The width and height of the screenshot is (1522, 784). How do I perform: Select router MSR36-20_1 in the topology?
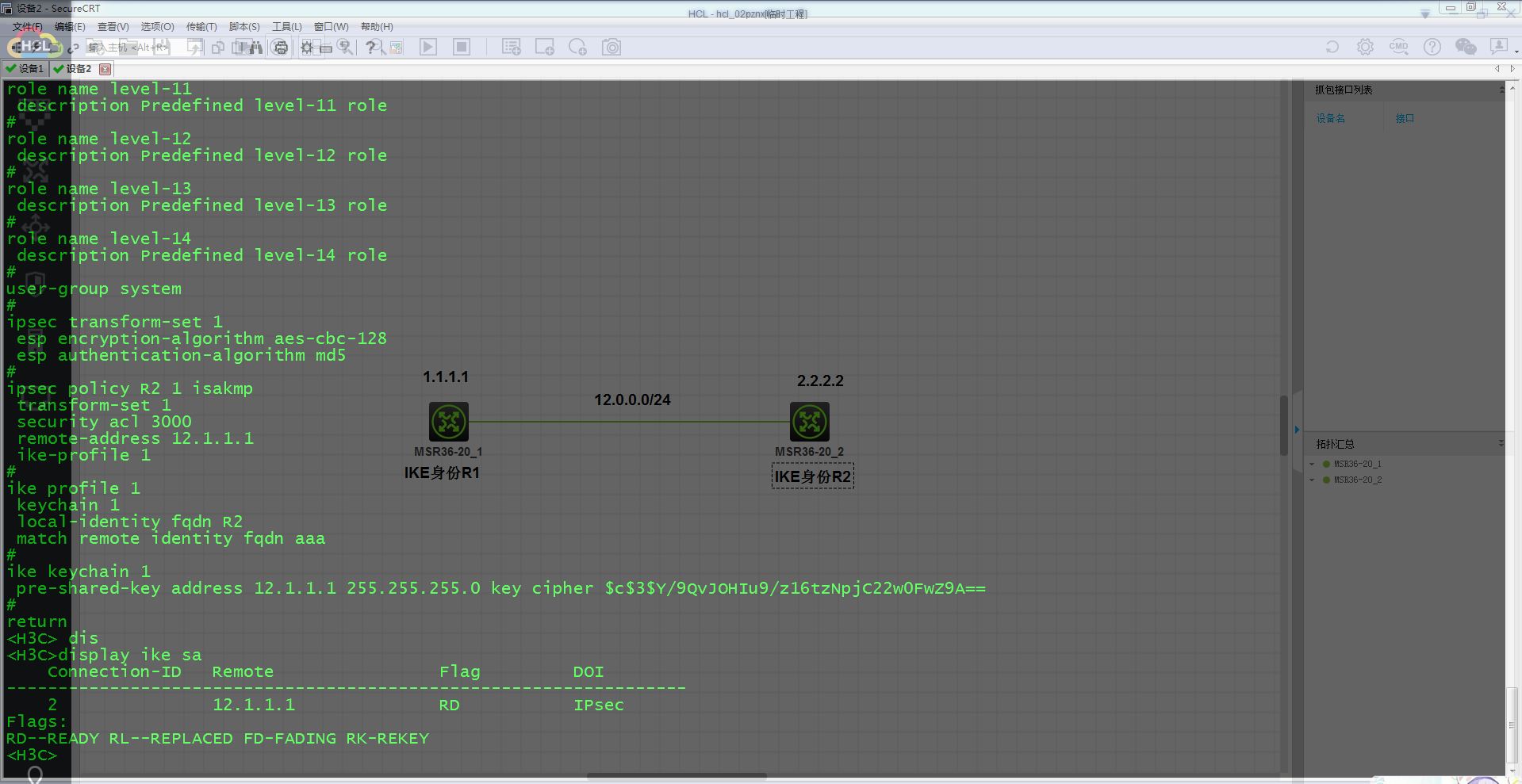pyautogui.click(x=449, y=422)
